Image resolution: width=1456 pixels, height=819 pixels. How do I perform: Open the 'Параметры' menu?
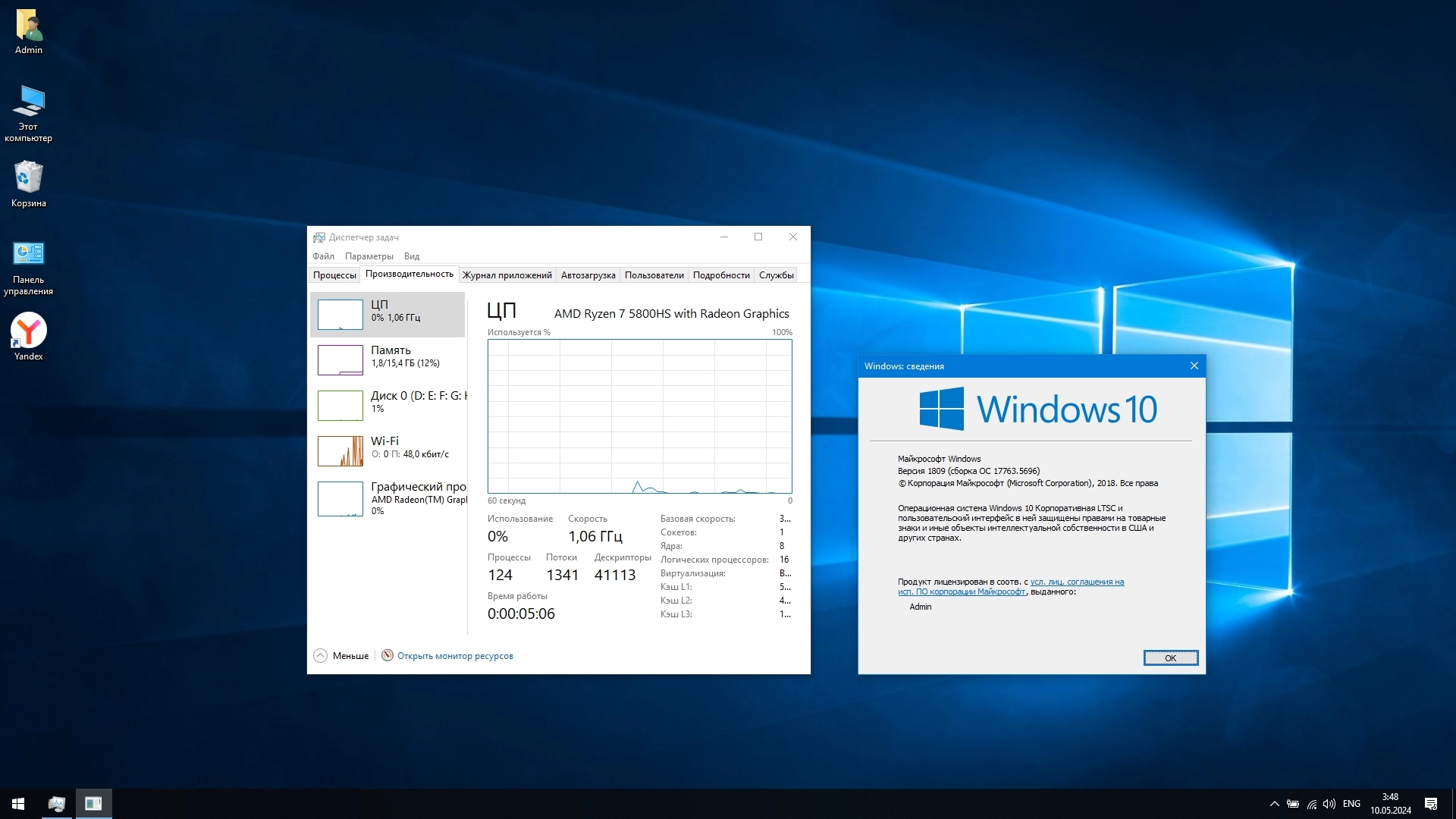pyautogui.click(x=369, y=256)
